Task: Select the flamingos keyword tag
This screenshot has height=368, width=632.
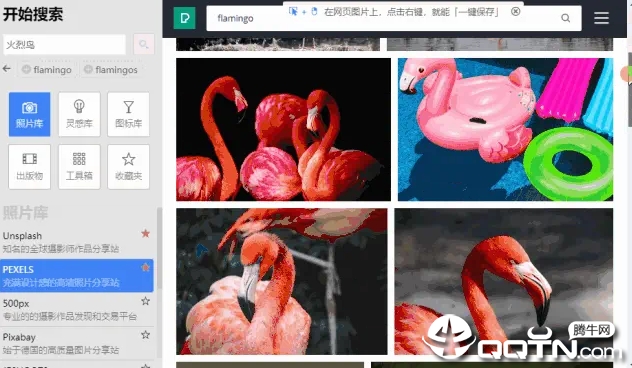Action: point(111,70)
